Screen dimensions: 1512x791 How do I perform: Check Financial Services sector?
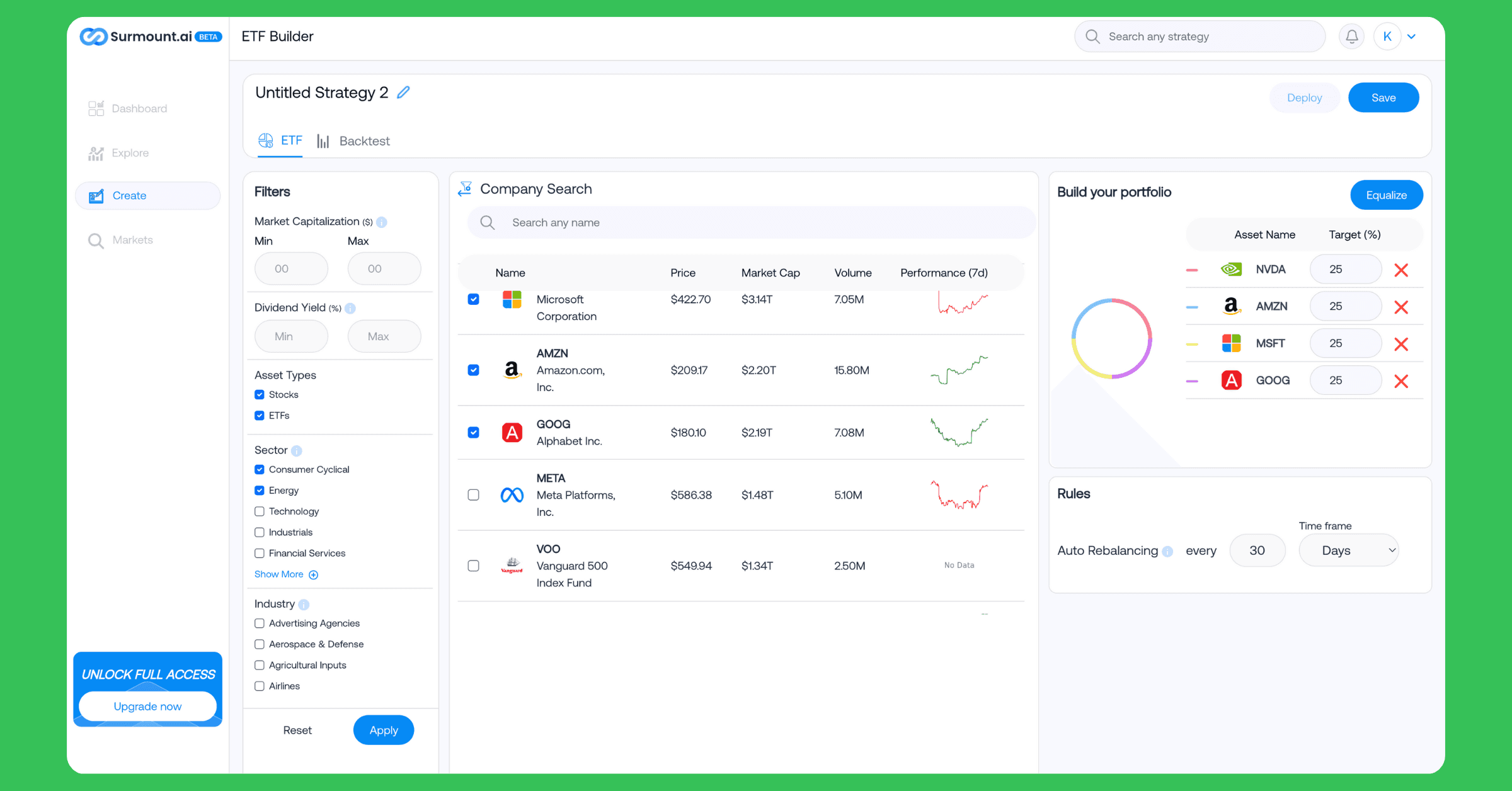260,554
